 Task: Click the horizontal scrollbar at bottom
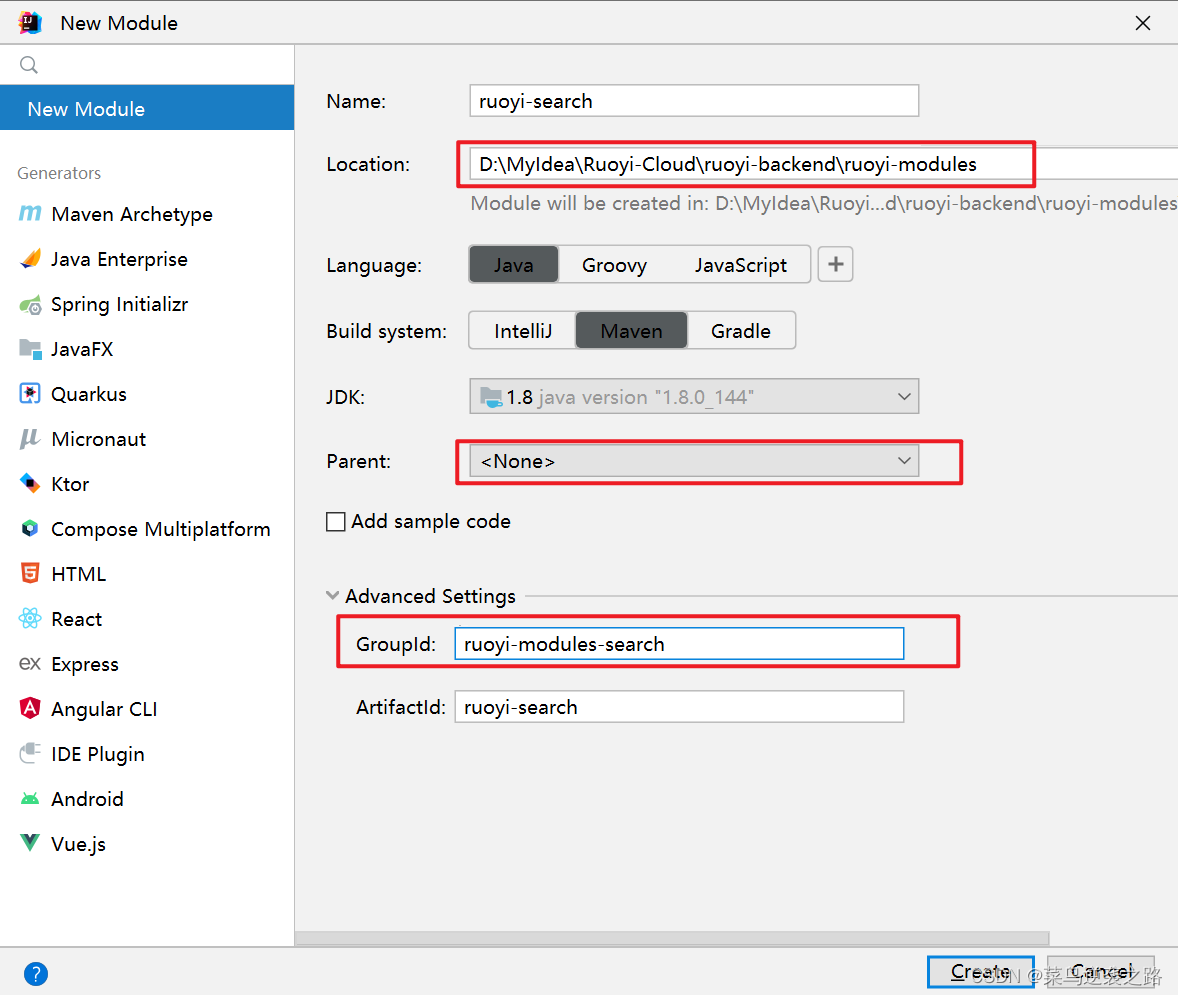(x=672, y=939)
